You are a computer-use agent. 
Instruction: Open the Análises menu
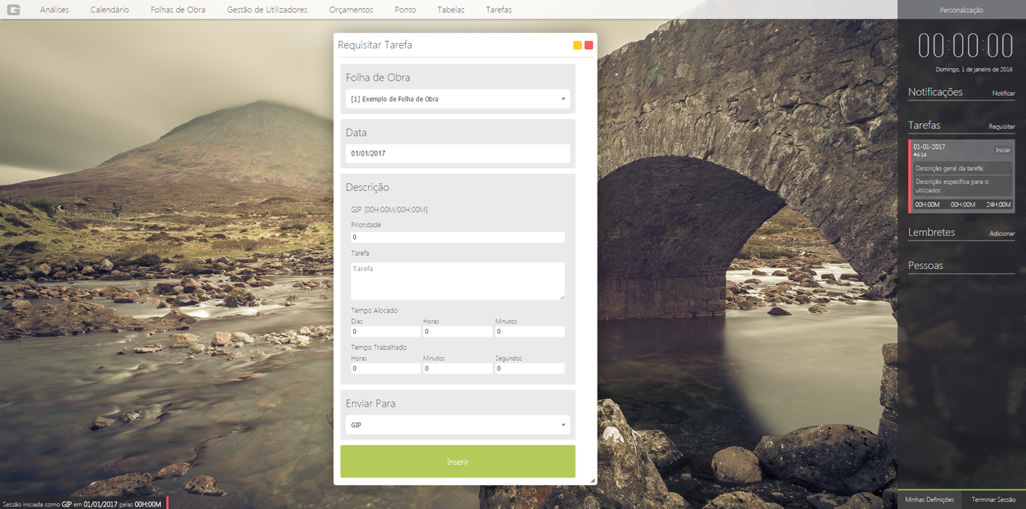(x=54, y=10)
